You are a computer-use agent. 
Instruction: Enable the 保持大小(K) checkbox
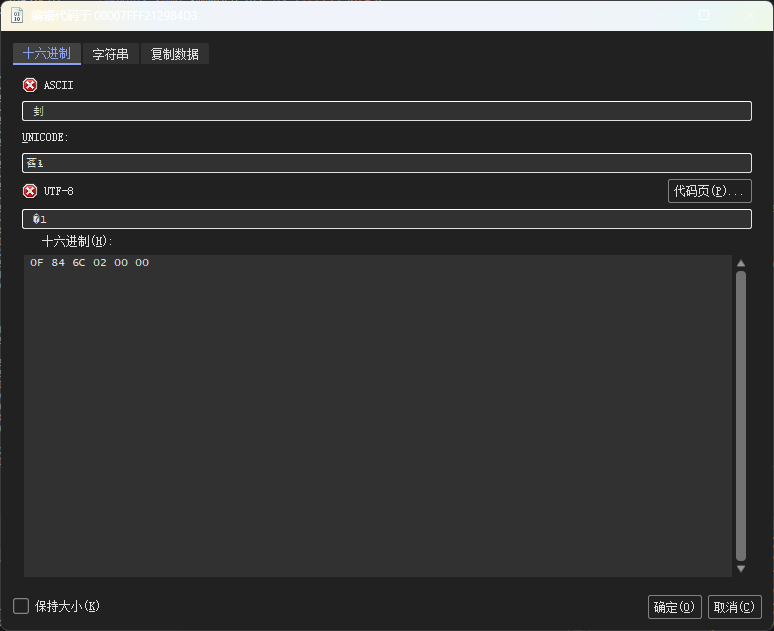click(x=21, y=606)
